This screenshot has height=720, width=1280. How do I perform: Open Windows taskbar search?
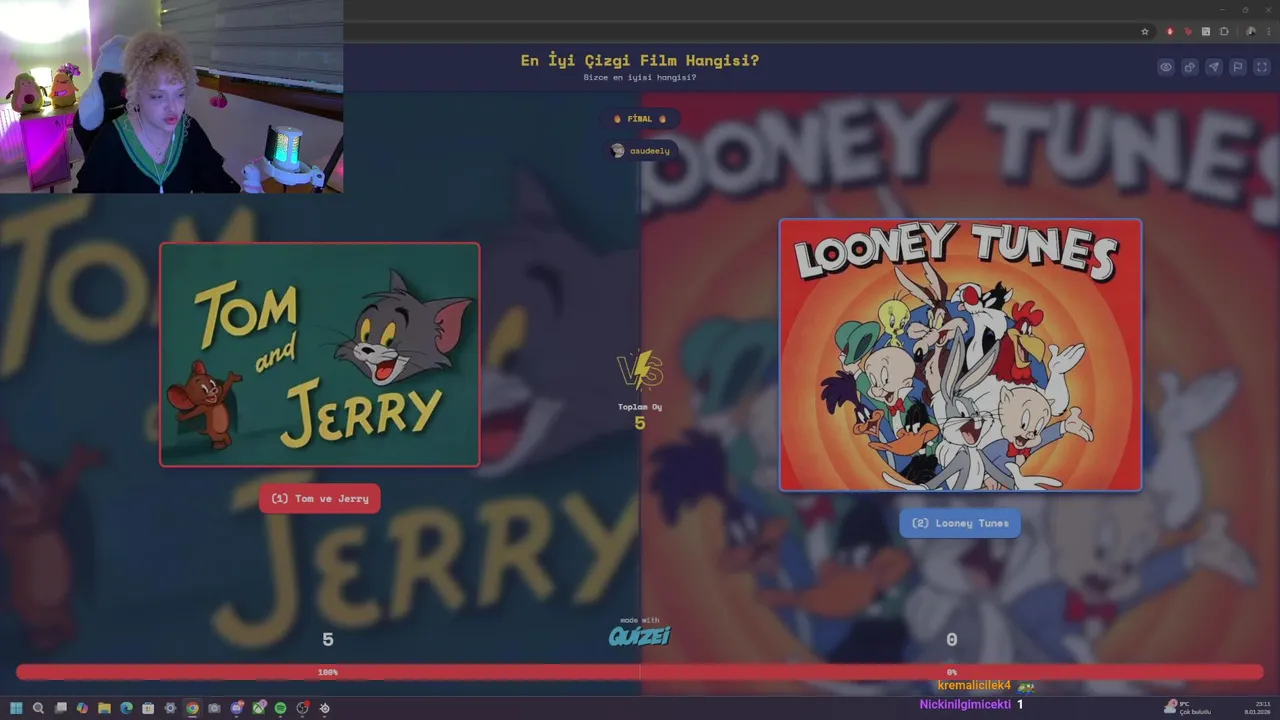point(38,708)
